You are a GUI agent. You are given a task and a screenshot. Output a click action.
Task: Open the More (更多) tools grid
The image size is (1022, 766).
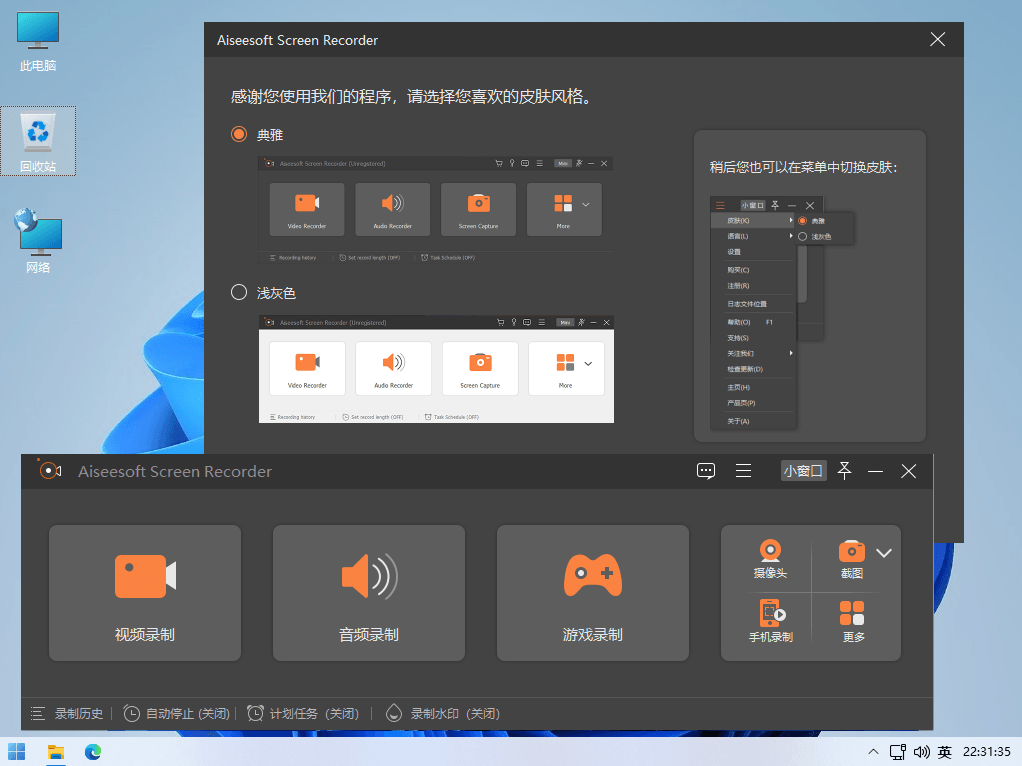point(852,621)
